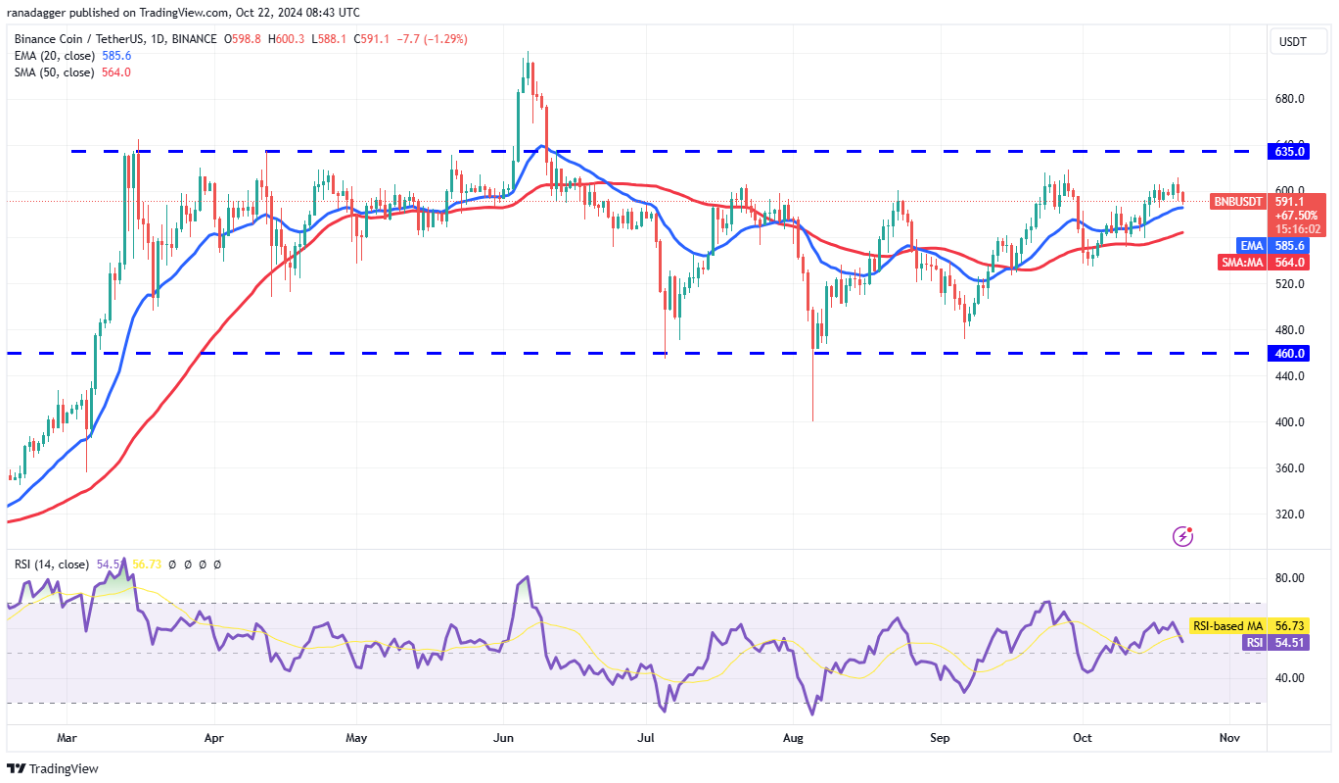Image resolution: width=1339 pixels, height=783 pixels.
Task: Click the Sep label on time axis
Action: (940, 737)
